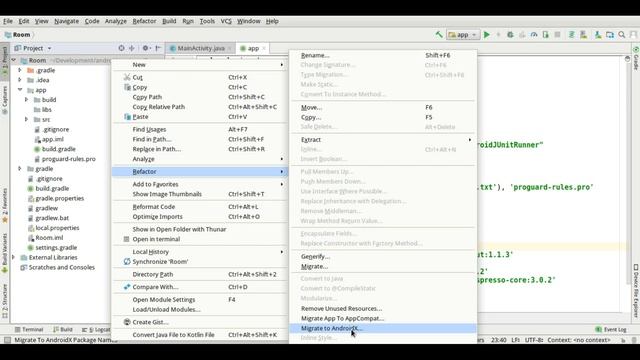
Task: Select local.properties file in tree
Action: [x=57, y=228]
